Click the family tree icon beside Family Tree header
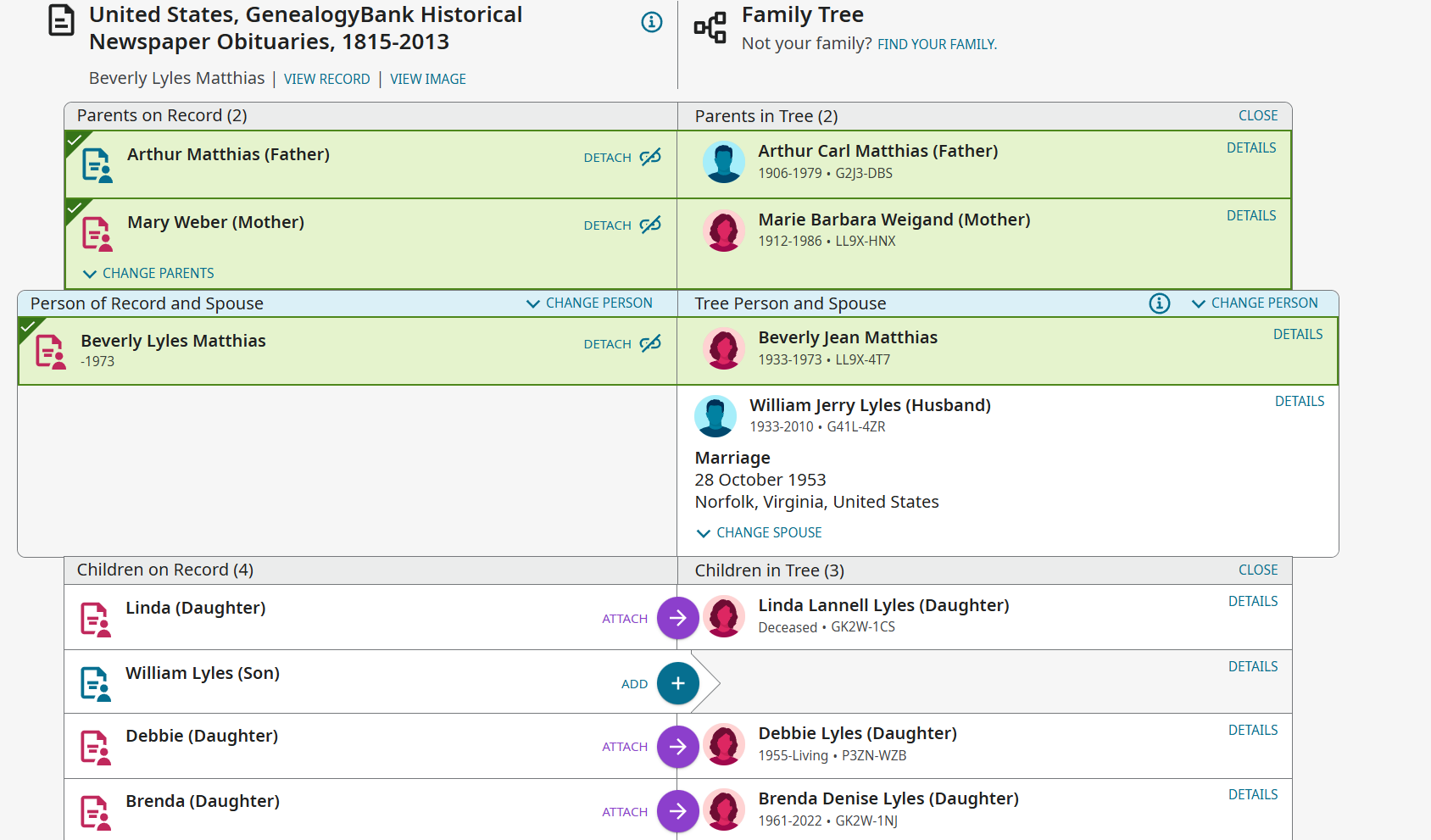 [710, 27]
